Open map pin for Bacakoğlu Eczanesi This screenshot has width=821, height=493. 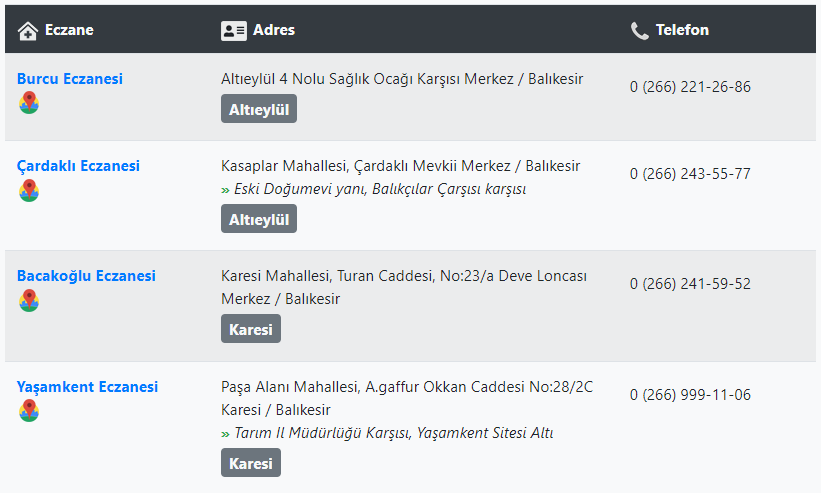coord(29,300)
